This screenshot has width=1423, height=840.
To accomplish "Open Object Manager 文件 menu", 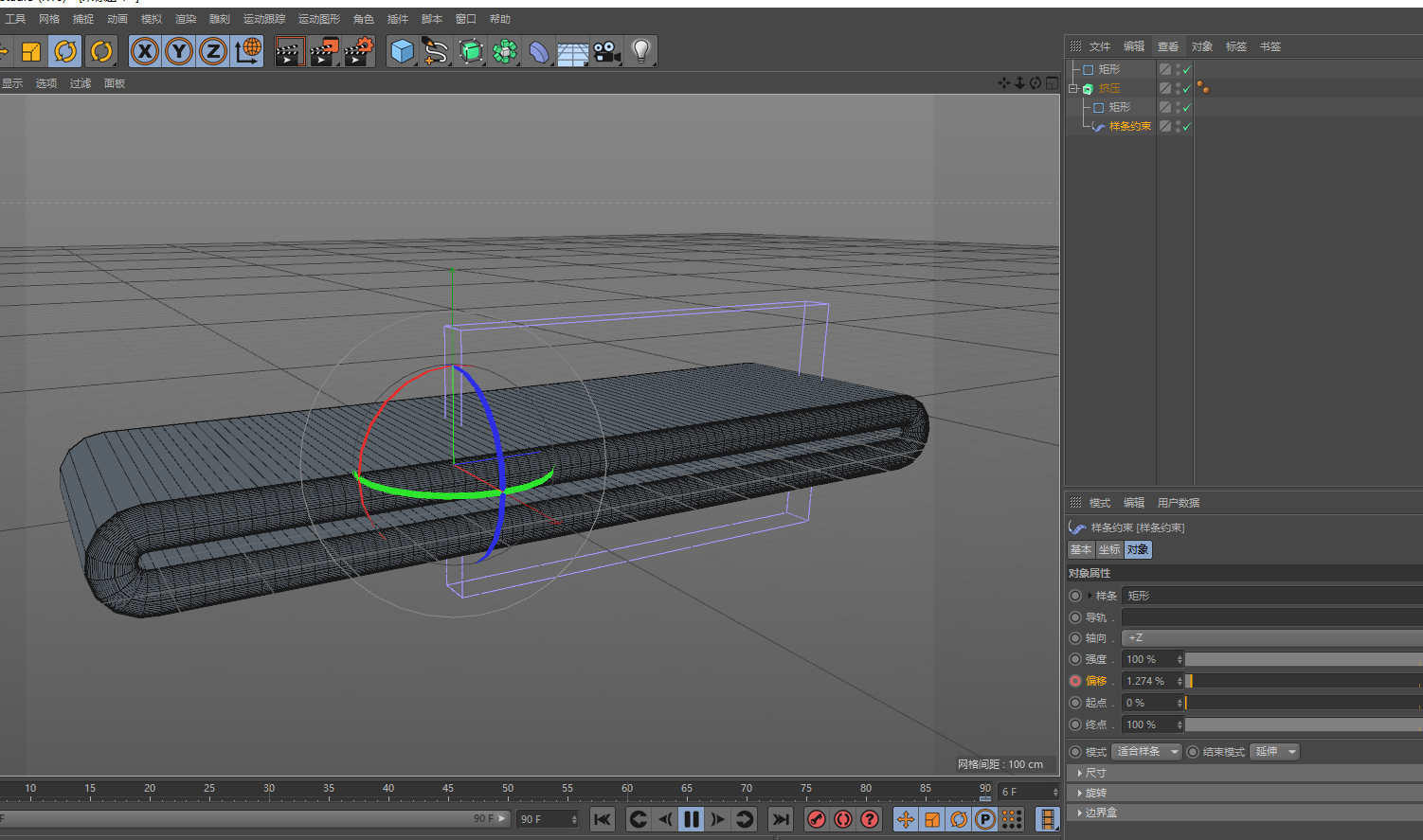I will [x=1100, y=46].
